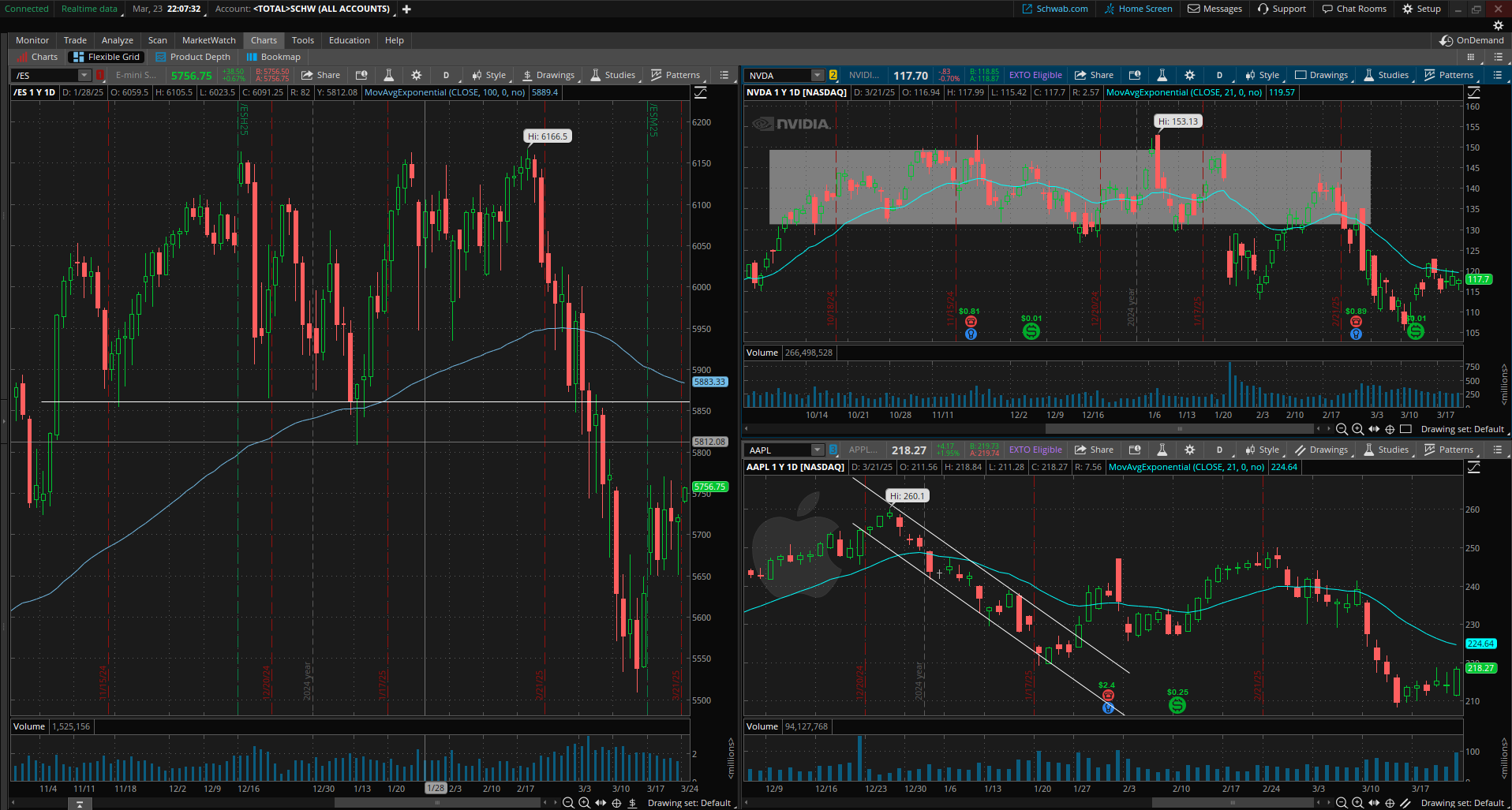
Task: Open flask Edit Studies icon on NVDA chart
Action: tap(1162, 75)
